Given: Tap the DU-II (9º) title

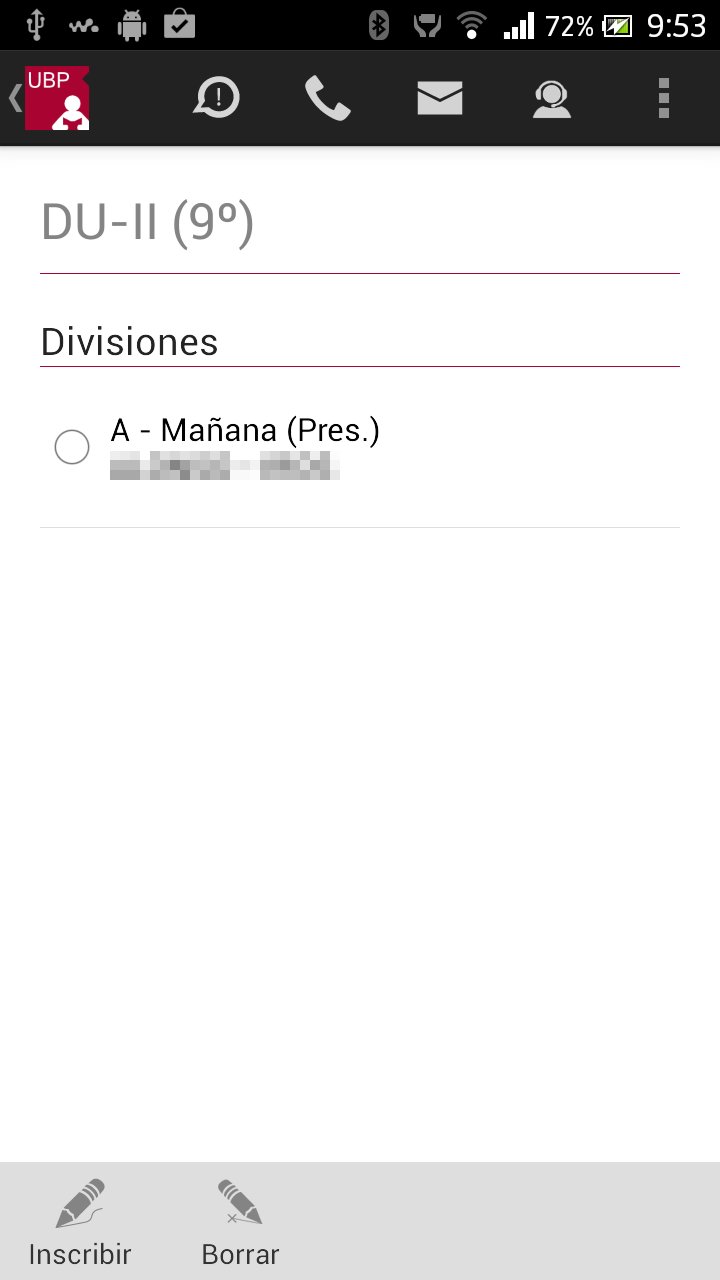Looking at the screenshot, I should (148, 223).
